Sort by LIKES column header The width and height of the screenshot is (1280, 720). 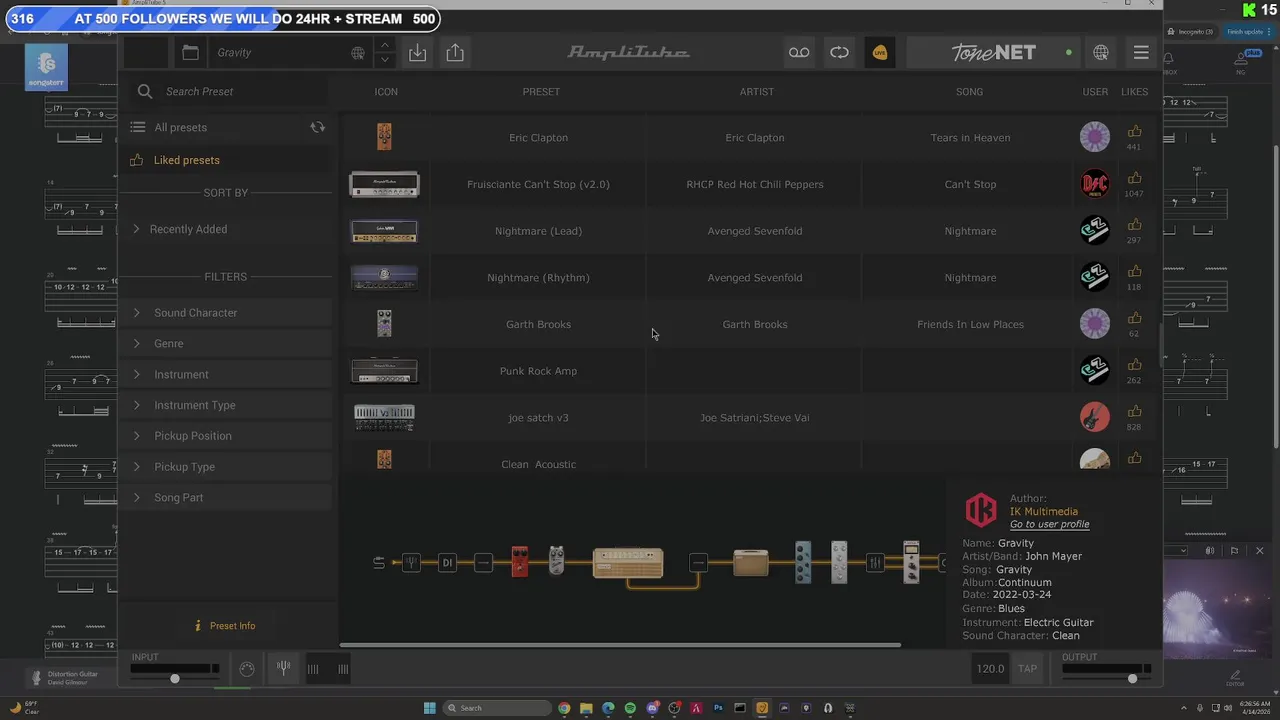coord(1134,92)
